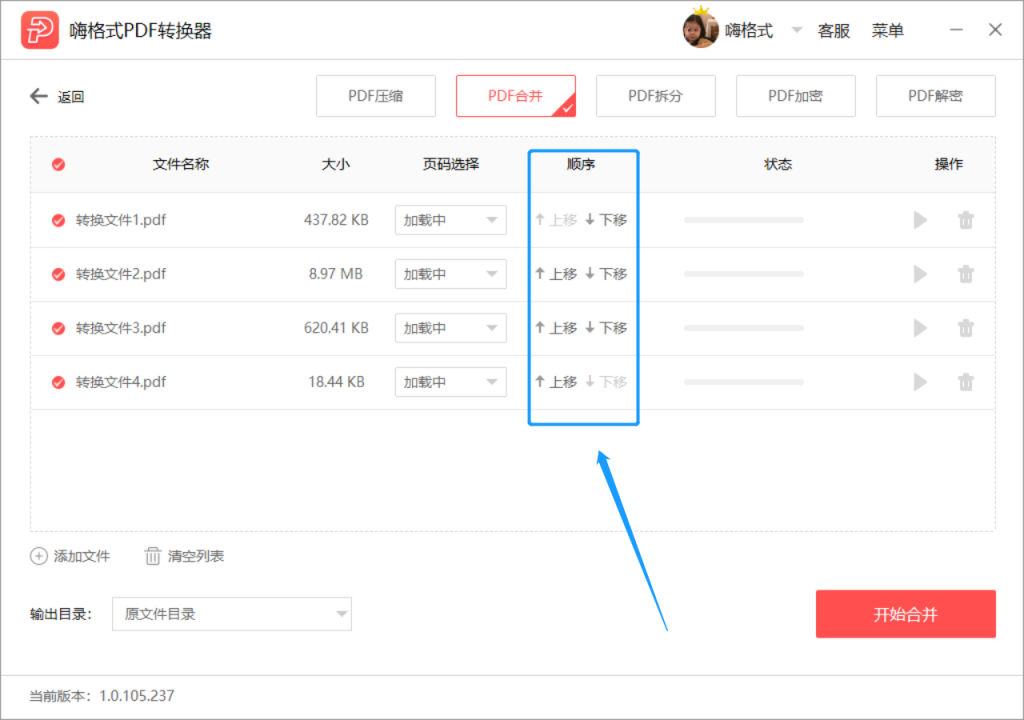Click the 顺序 column header
Viewport: 1024px width, 720px height.
click(581, 164)
